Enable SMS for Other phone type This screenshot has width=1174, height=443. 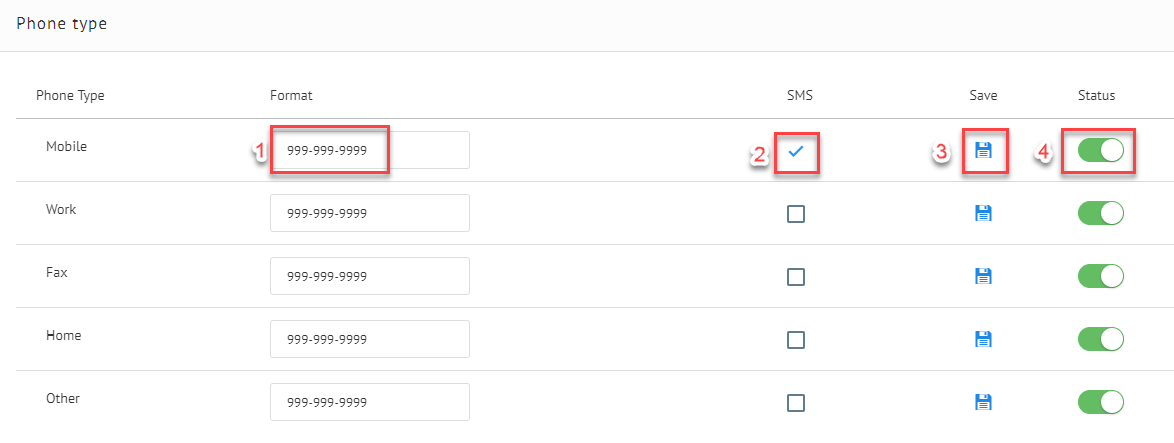click(x=796, y=403)
